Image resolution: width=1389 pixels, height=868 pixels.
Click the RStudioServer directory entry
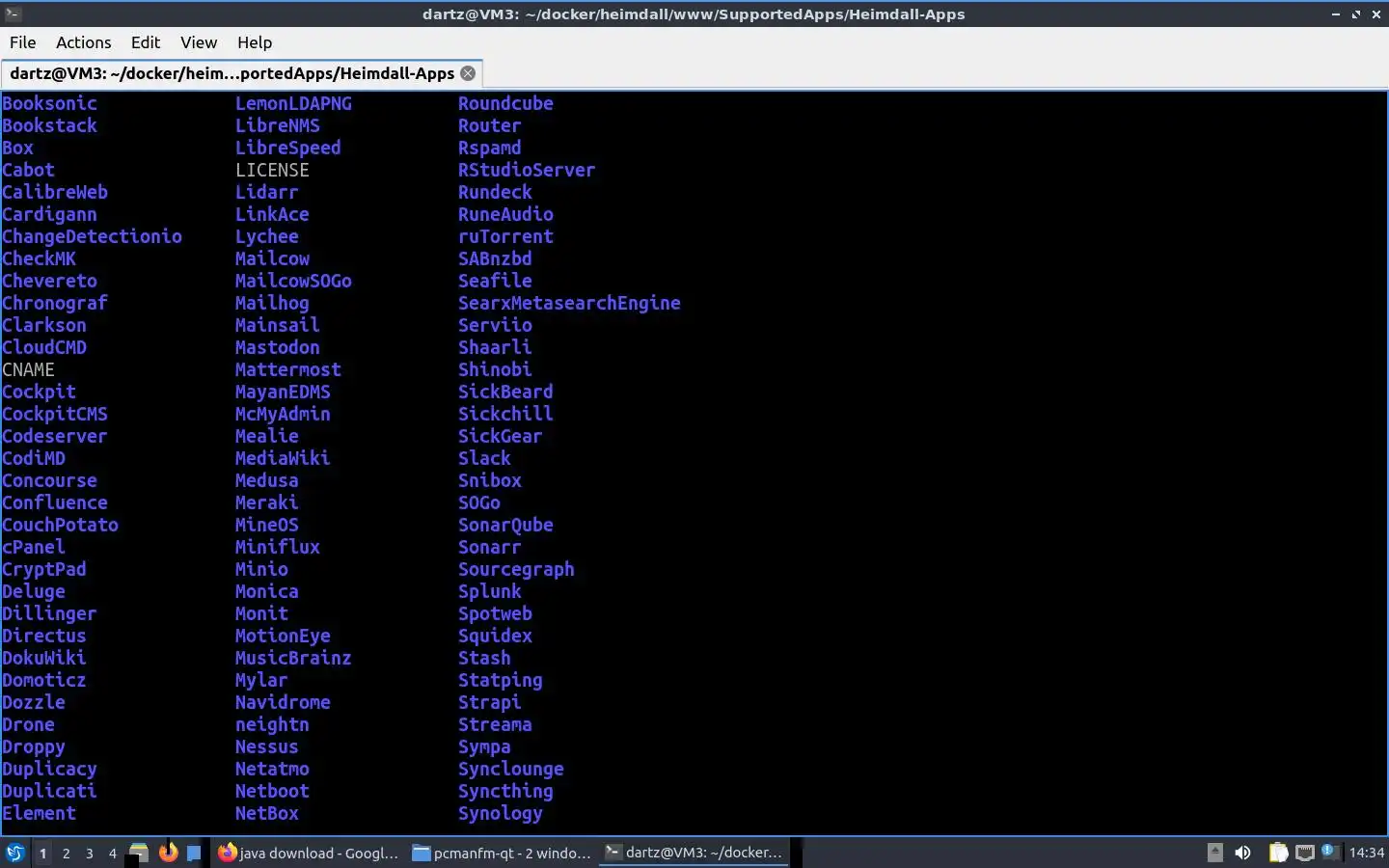tap(527, 170)
